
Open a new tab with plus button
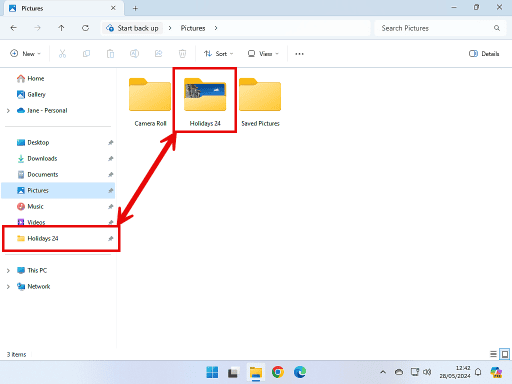tap(135, 8)
